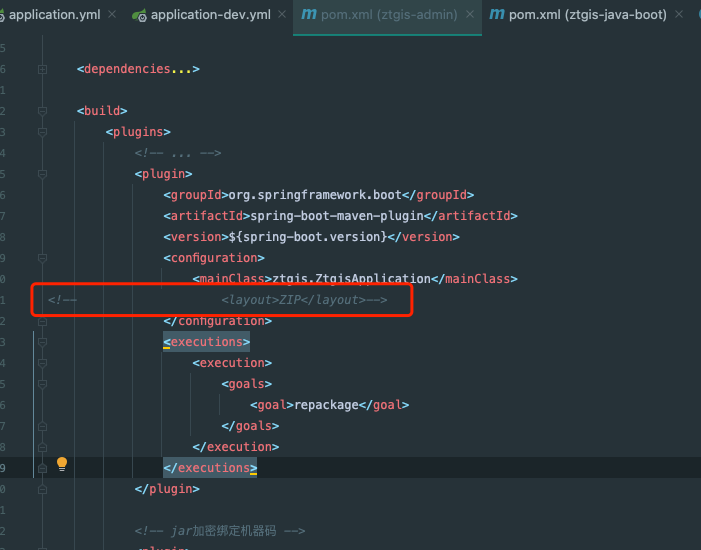
Task: Click the Maven icon on ztgis-admin tab
Action: [x=310, y=15]
